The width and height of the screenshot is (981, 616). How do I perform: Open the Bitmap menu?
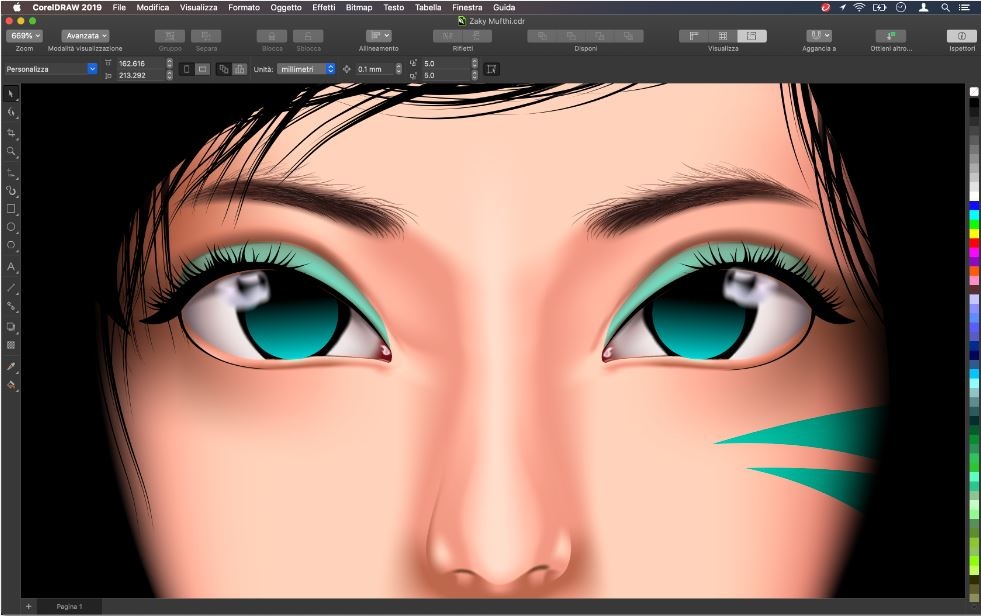click(358, 7)
